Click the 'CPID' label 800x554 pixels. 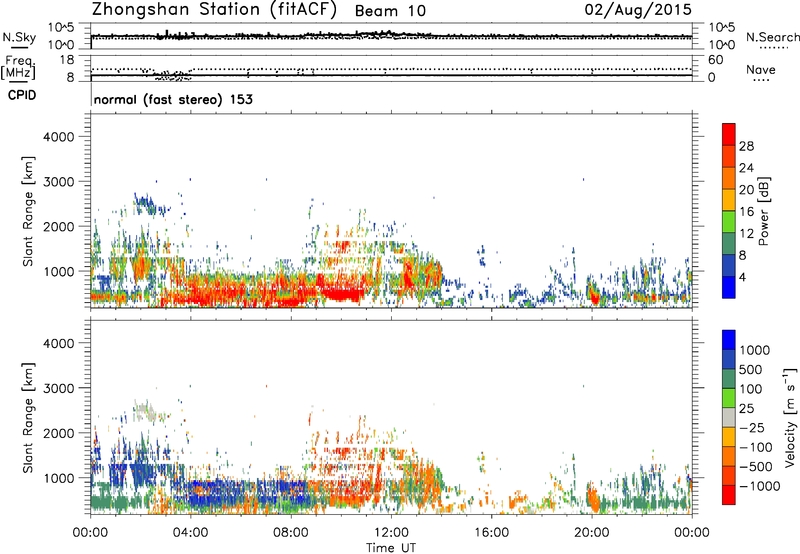(x=22, y=95)
